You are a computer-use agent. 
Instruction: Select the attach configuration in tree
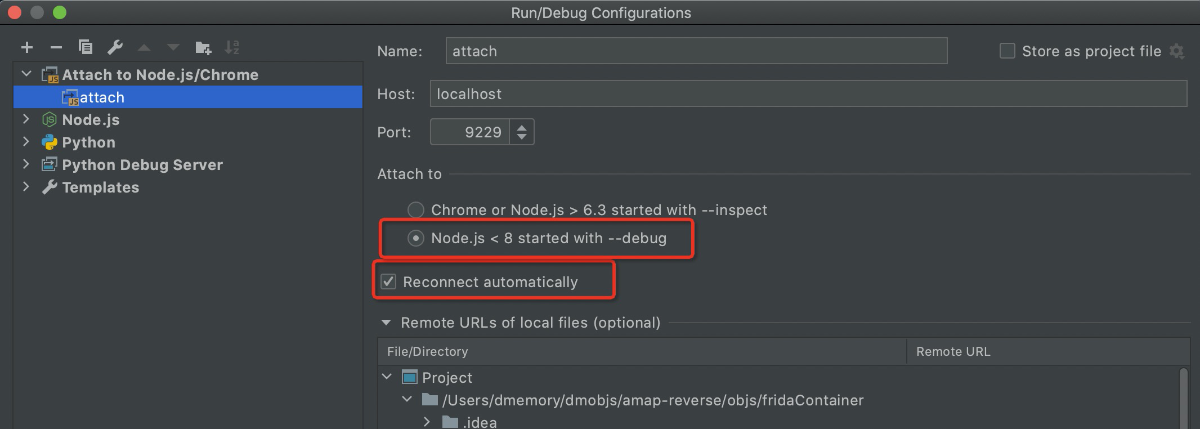click(x=102, y=97)
